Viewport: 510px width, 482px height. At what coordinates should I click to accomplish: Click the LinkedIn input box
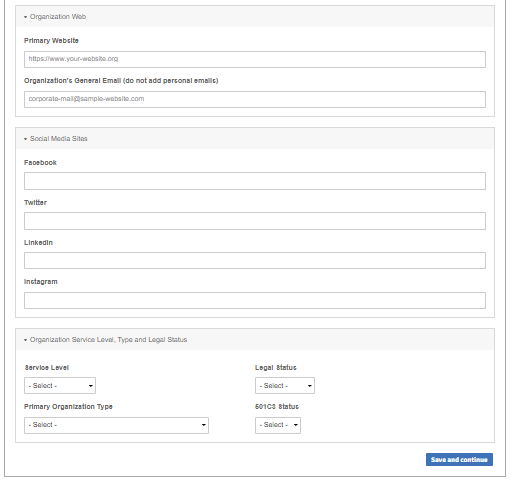(x=255, y=260)
